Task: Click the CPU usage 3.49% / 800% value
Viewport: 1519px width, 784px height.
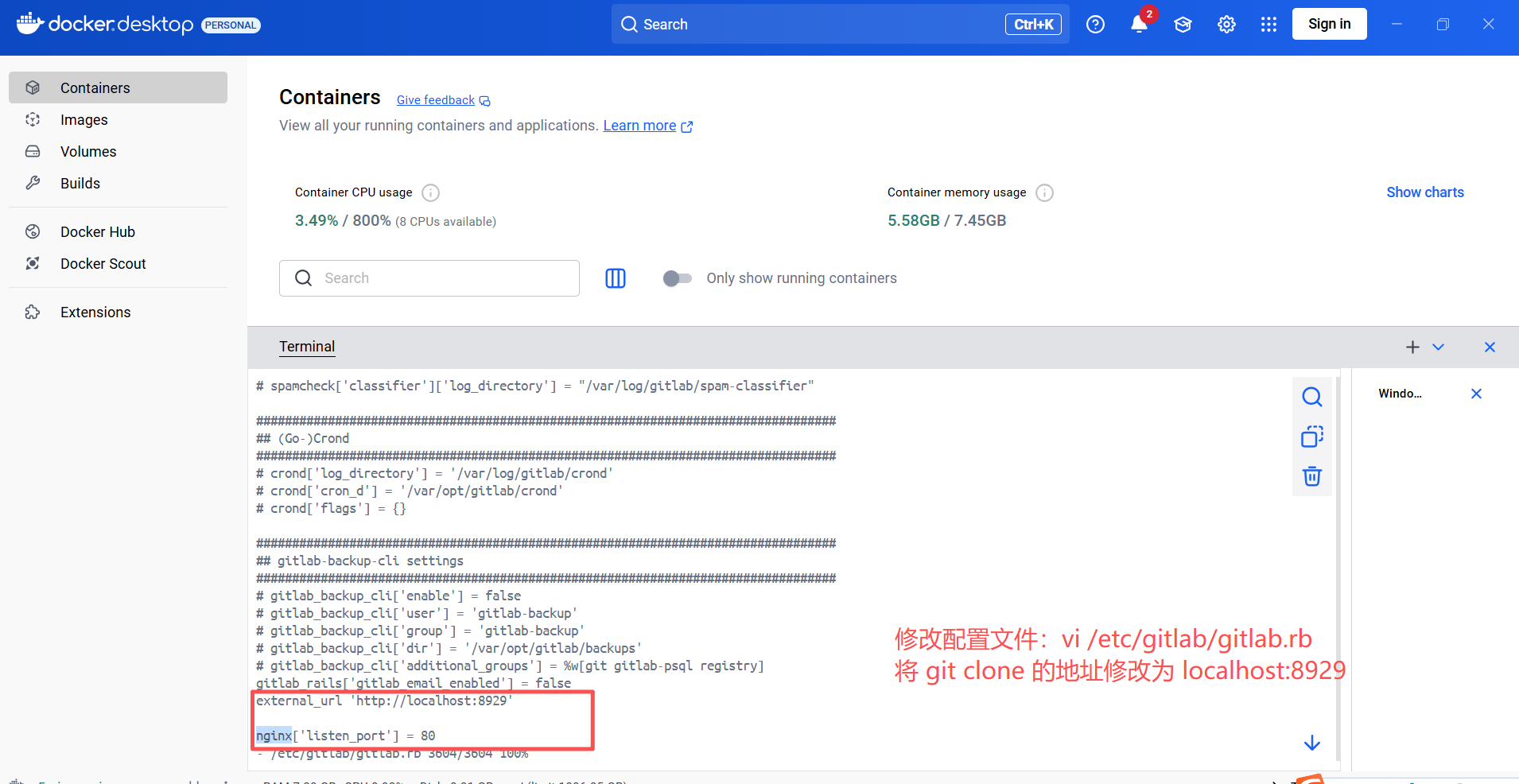Action: (x=343, y=220)
